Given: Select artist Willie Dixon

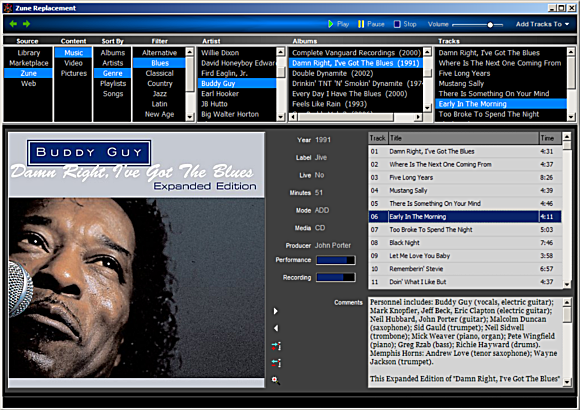Looking at the screenshot, I should click(x=237, y=53).
